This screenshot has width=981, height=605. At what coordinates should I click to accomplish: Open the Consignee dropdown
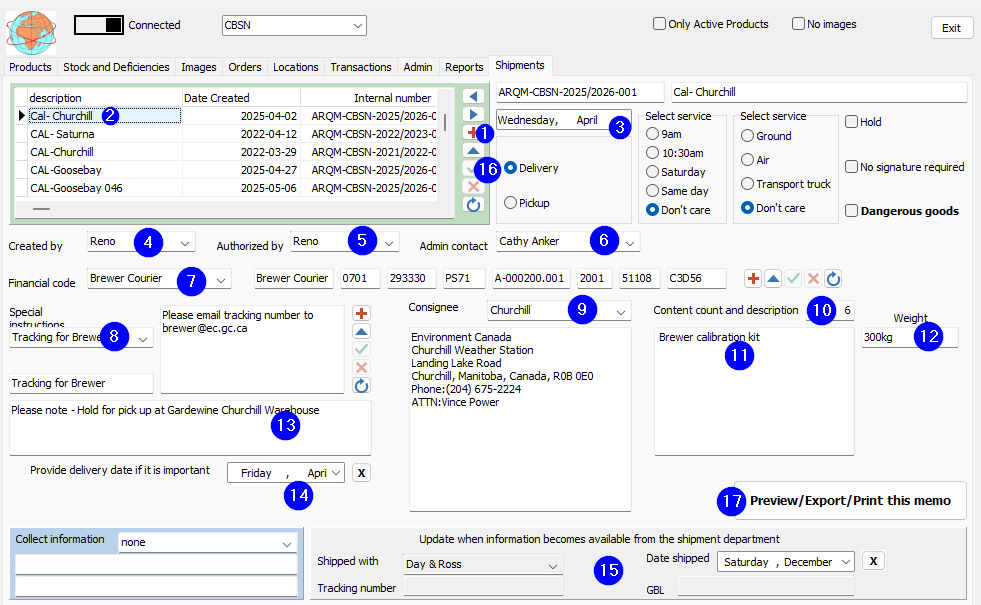[x=621, y=312]
